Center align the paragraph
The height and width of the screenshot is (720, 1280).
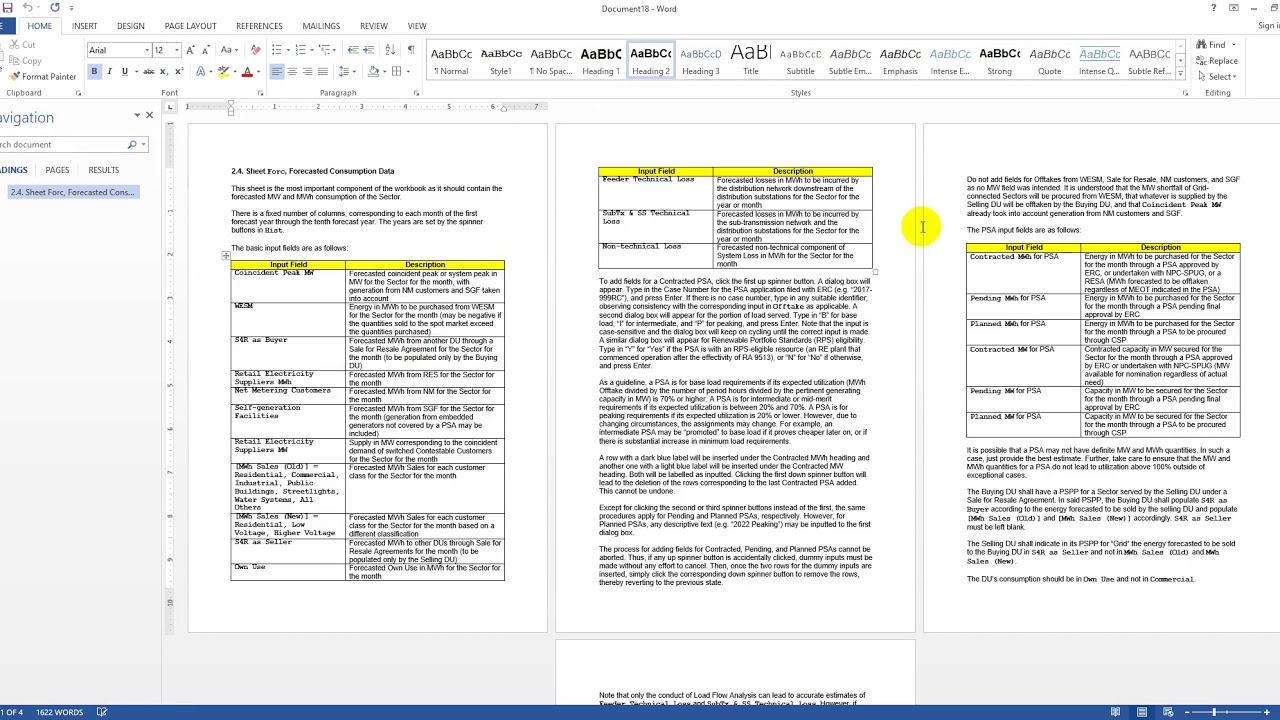(292, 71)
